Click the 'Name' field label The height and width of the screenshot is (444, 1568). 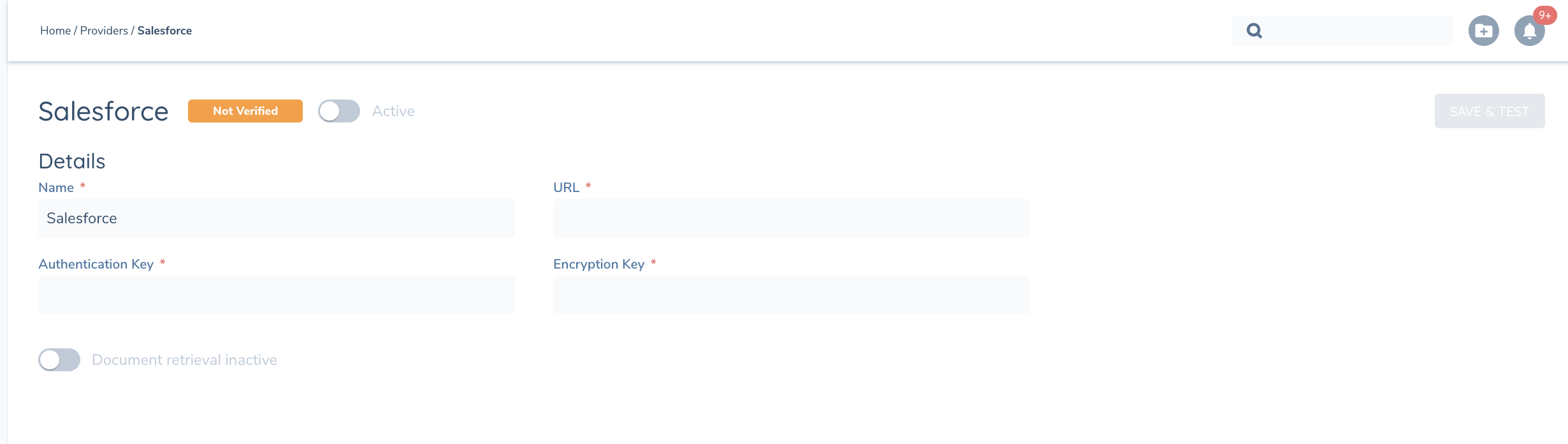(56, 188)
